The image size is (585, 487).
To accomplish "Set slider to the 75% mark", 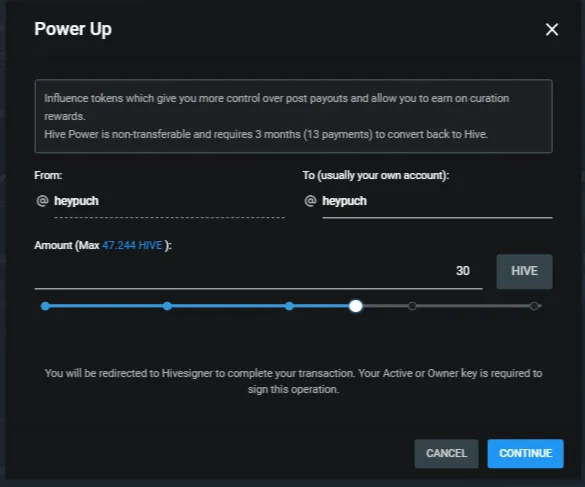I will click(x=412, y=306).
